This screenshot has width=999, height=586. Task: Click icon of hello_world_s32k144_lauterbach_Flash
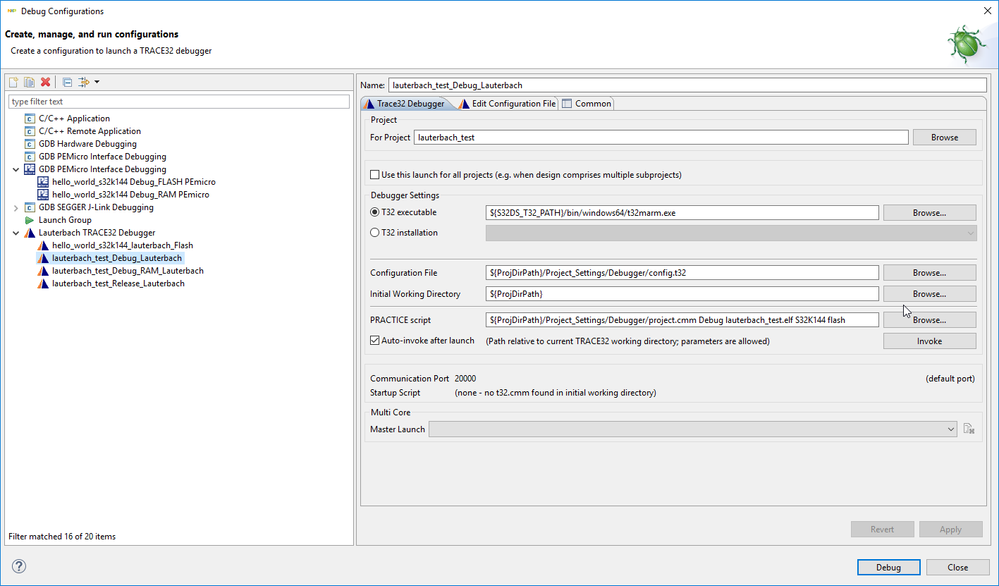43,246
